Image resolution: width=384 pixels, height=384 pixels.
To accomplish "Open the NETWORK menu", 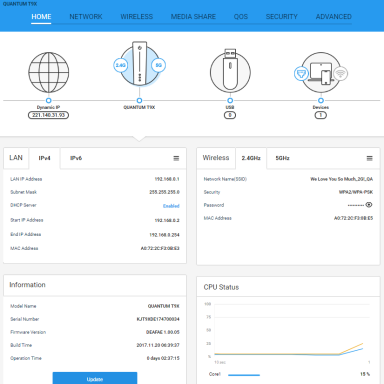I will 86,17.
